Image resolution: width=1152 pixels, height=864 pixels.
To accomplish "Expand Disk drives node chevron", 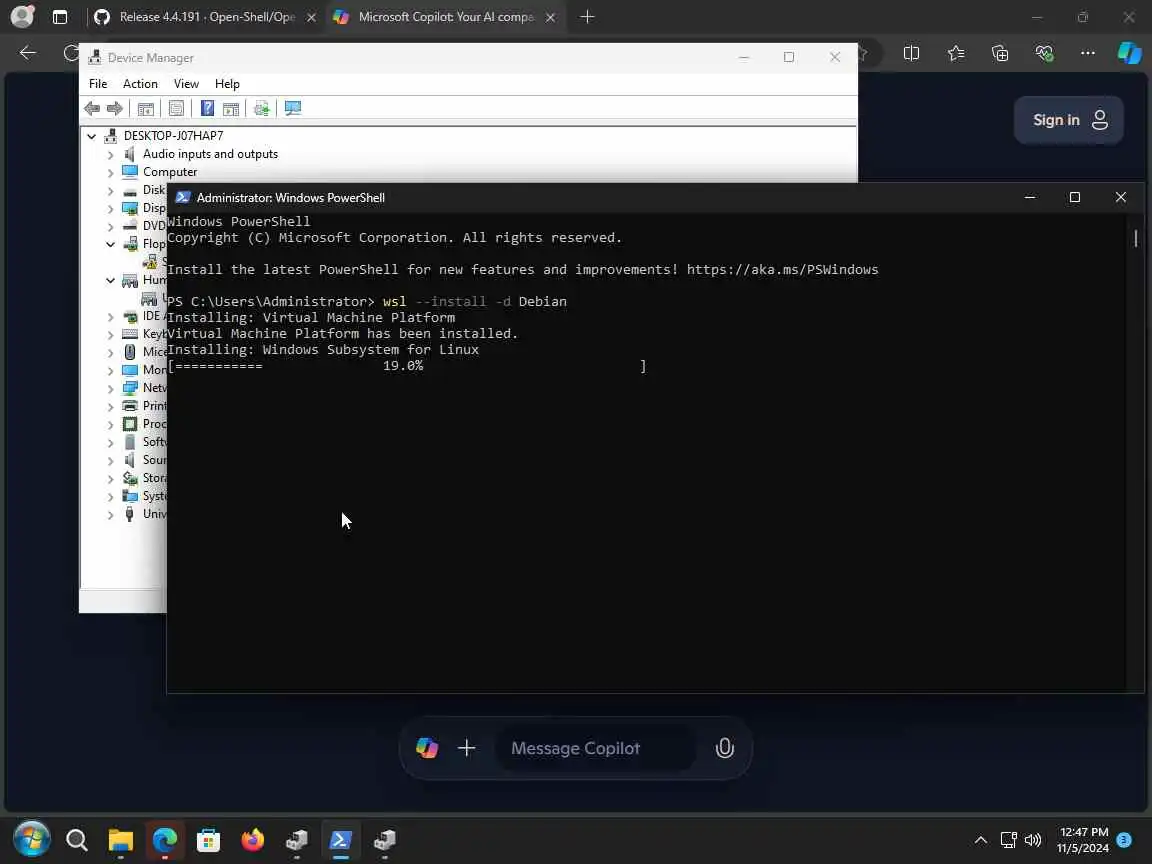I will click(x=110, y=190).
